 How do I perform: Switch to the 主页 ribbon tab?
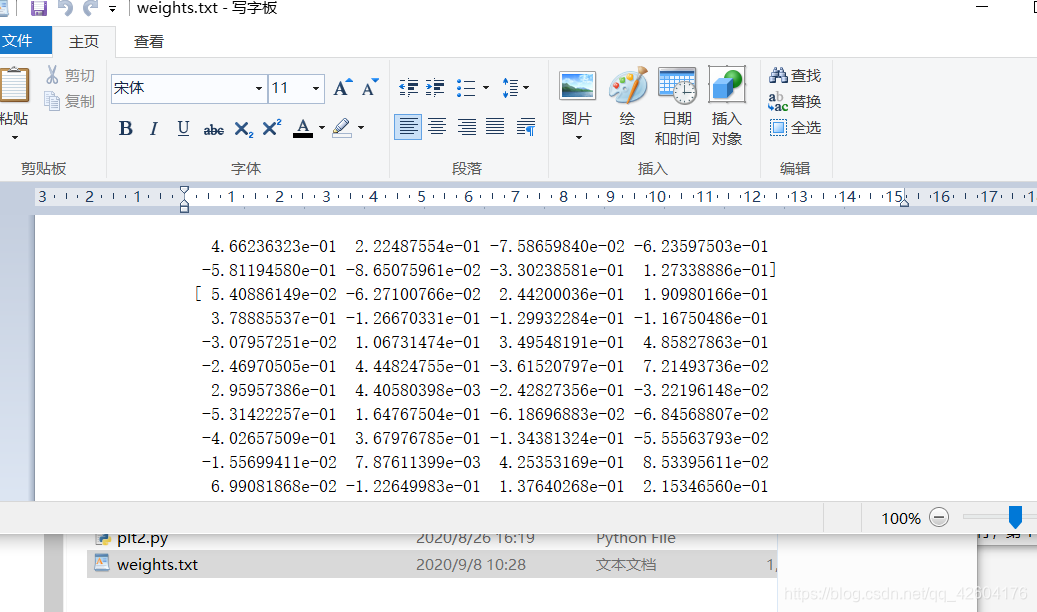click(x=84, y=42)
